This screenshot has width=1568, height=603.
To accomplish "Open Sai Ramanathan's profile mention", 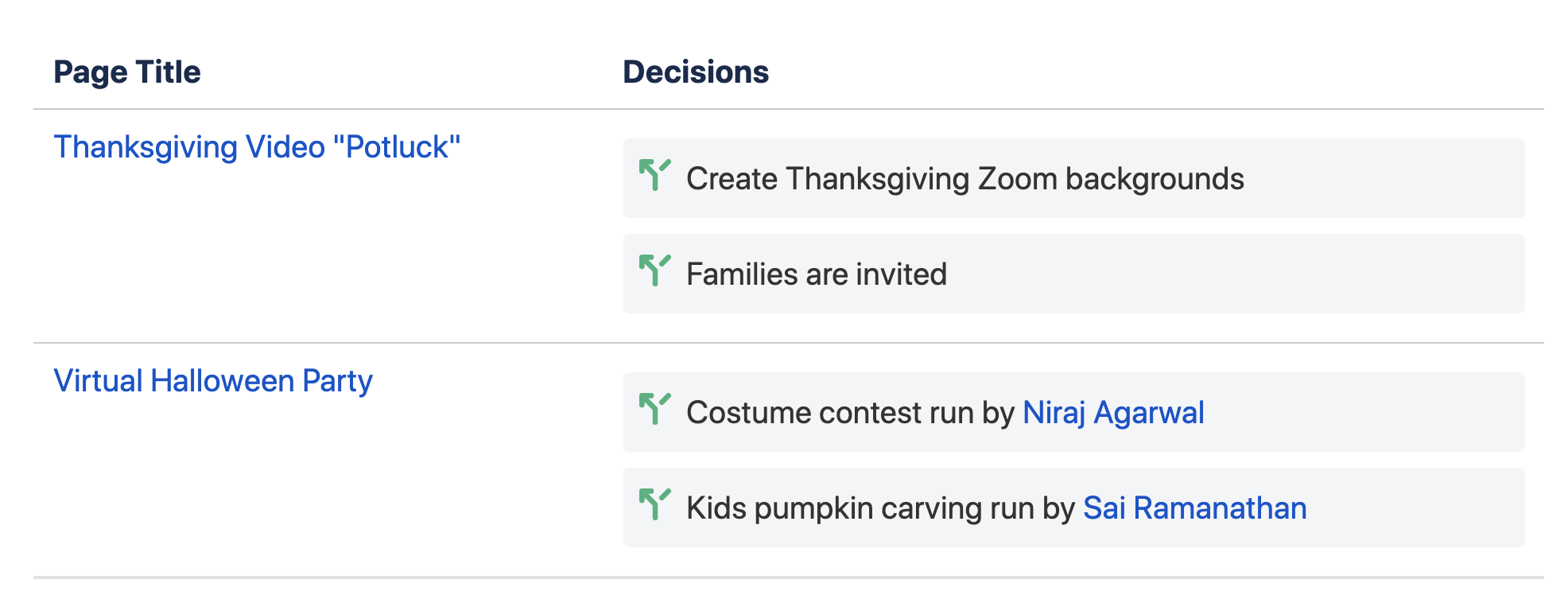I will coord(1195,508).
